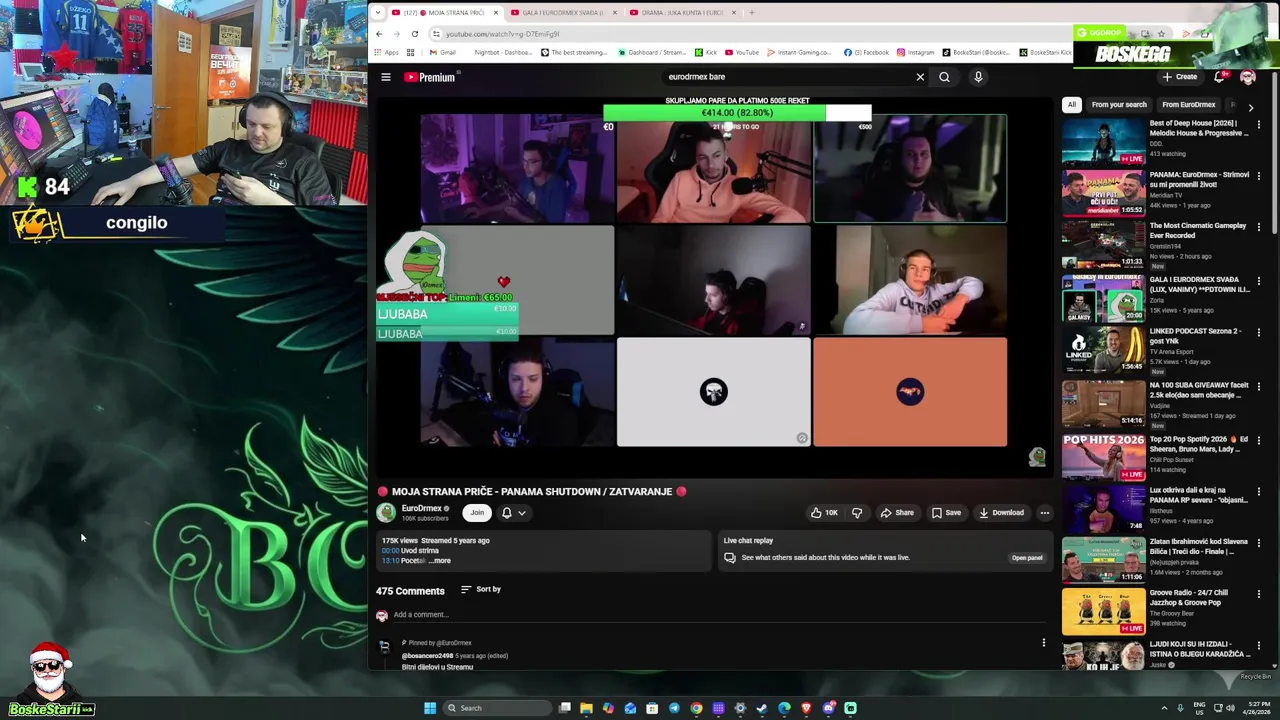Open Discord from taskbar

click(828, 708)
